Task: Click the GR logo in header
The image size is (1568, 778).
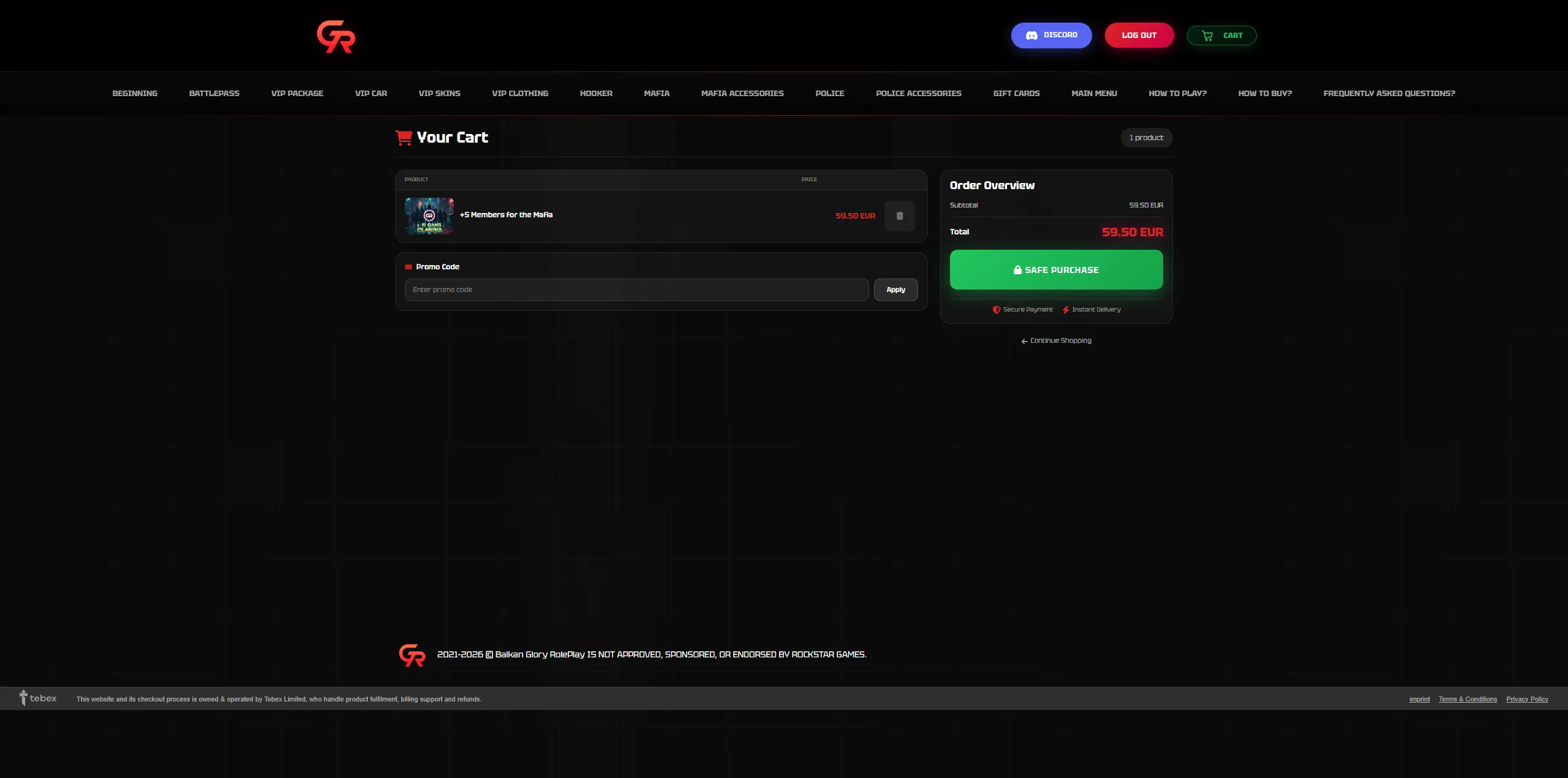Action: [336, 37]
